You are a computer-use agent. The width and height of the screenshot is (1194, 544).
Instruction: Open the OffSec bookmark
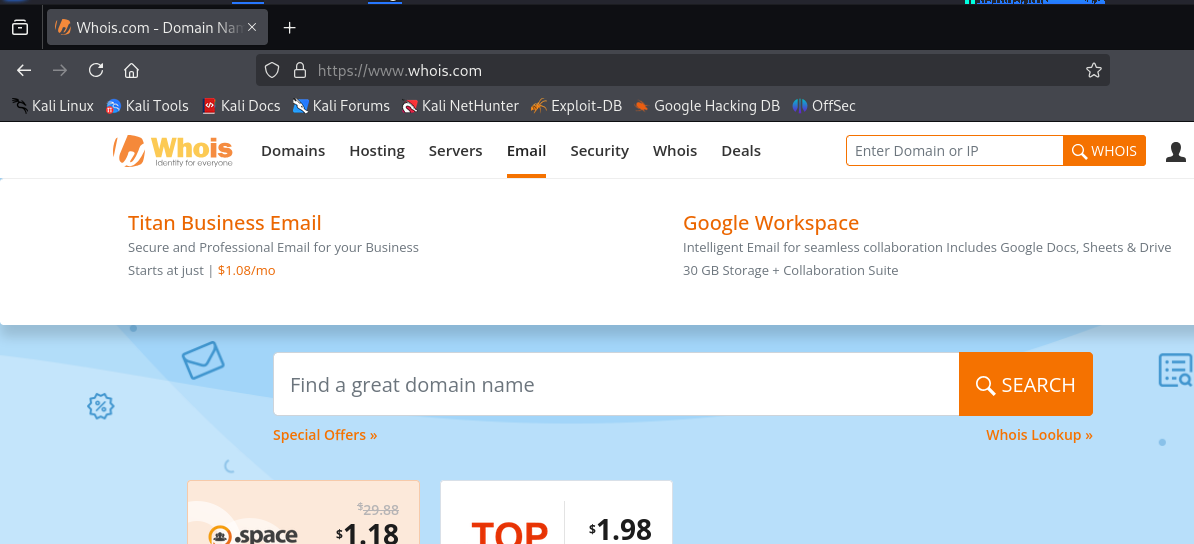point(824,106)
